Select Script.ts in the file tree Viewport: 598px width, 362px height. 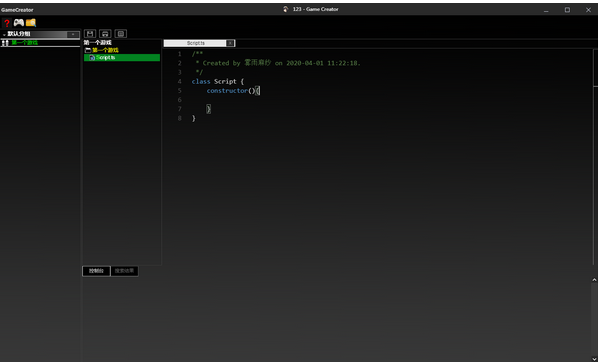point(122,58)
